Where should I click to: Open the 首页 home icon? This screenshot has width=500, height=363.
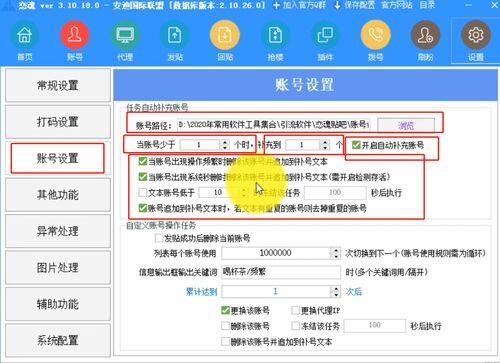click(x=25, y=35)
